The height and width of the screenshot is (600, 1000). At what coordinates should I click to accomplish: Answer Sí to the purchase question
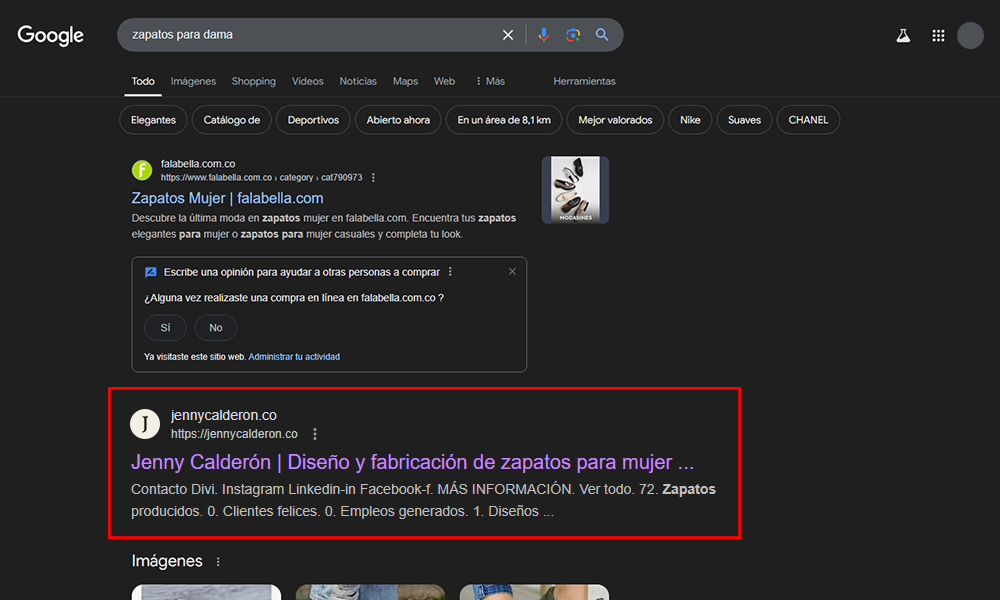(165, 328)
